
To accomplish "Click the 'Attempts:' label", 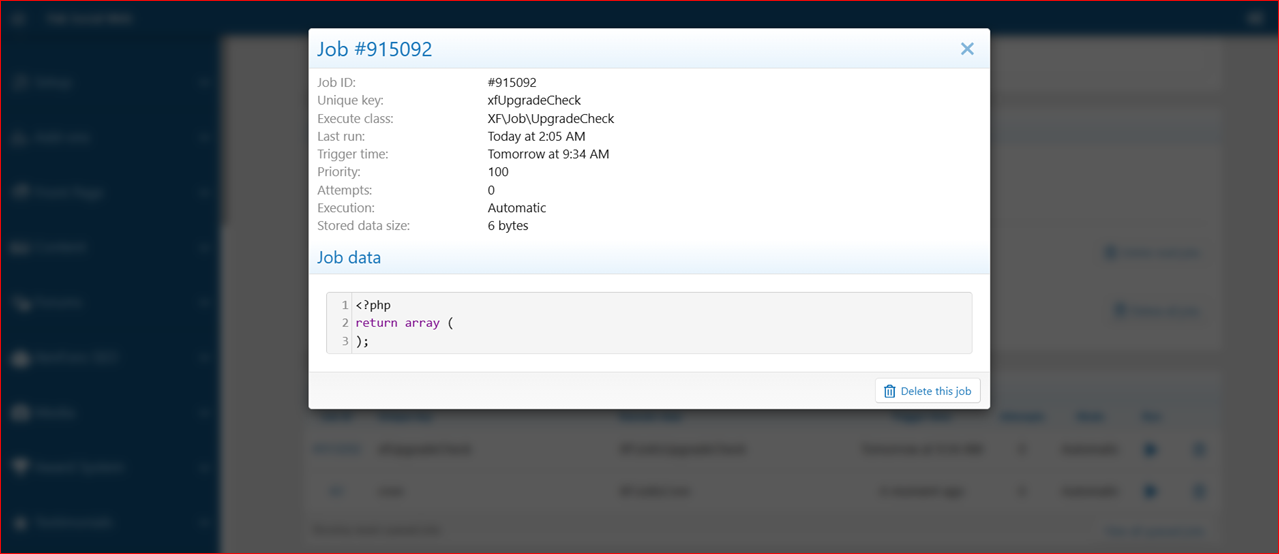I will pos(345,191).
